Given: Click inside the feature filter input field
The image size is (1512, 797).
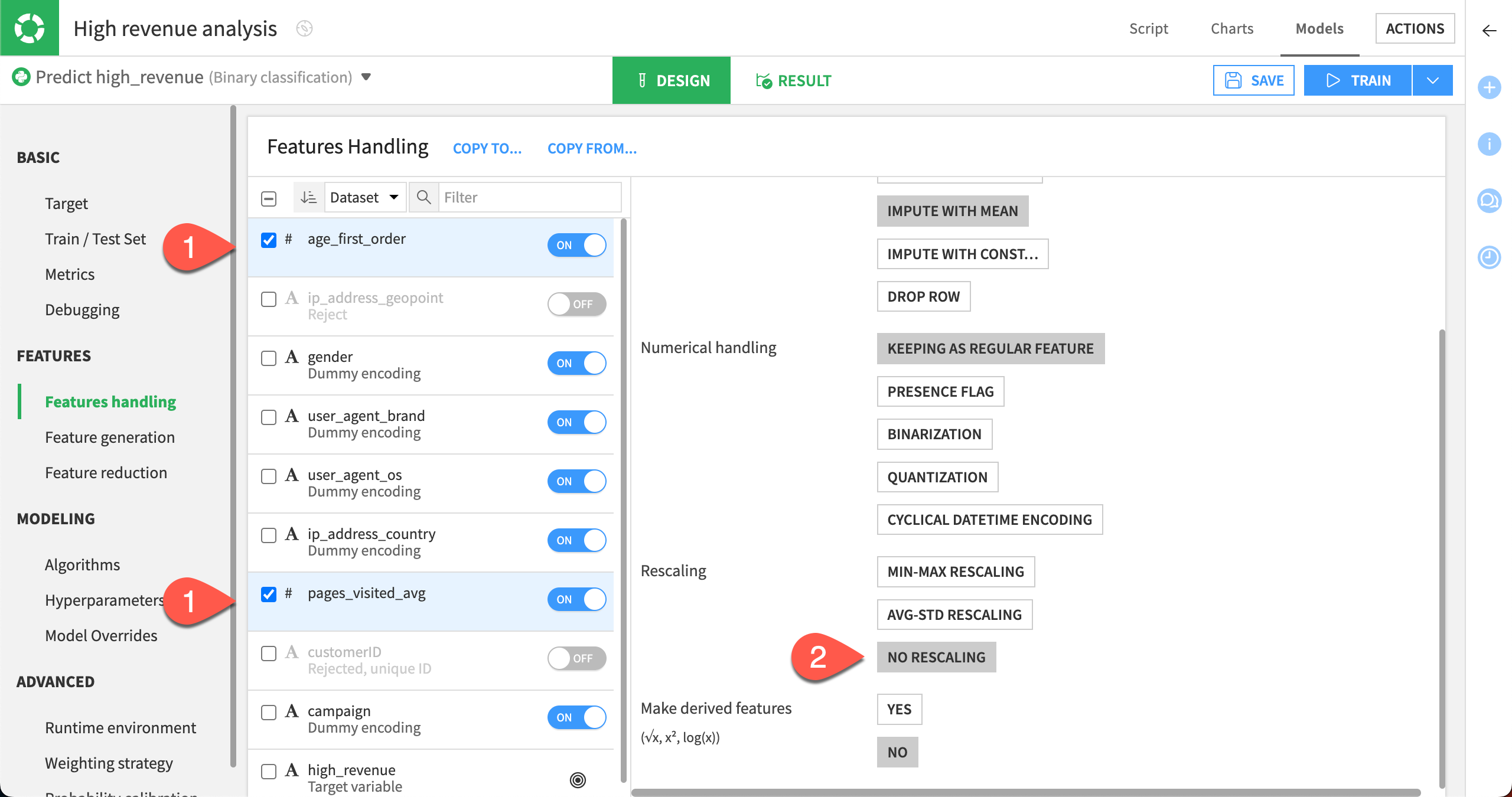Looking at the screenshot, I should click(x=520, y=197).
